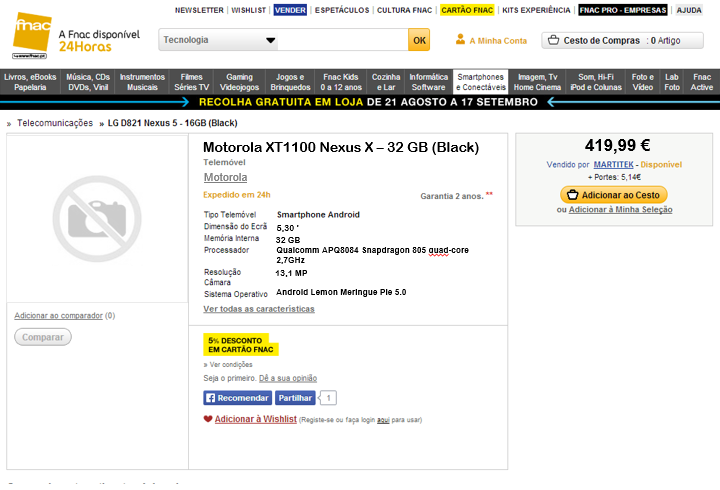Click the Expedido em 24h text
720x490 pixels.
(237, 195)
